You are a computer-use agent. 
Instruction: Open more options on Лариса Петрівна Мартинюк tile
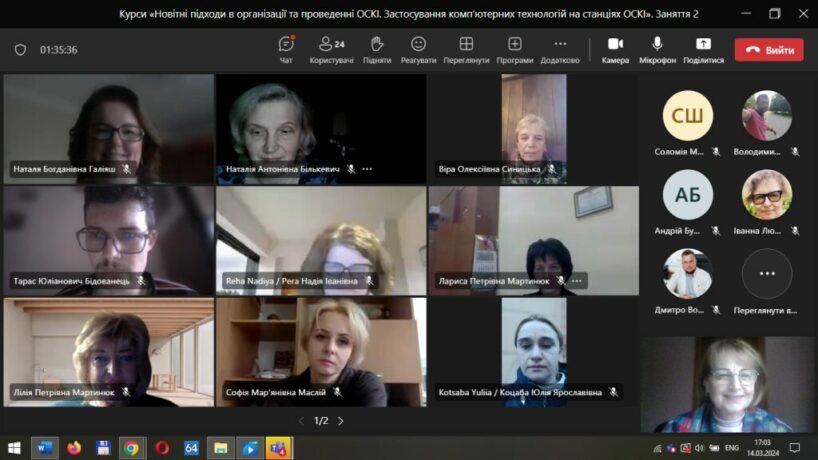click(x=577, y=281)
